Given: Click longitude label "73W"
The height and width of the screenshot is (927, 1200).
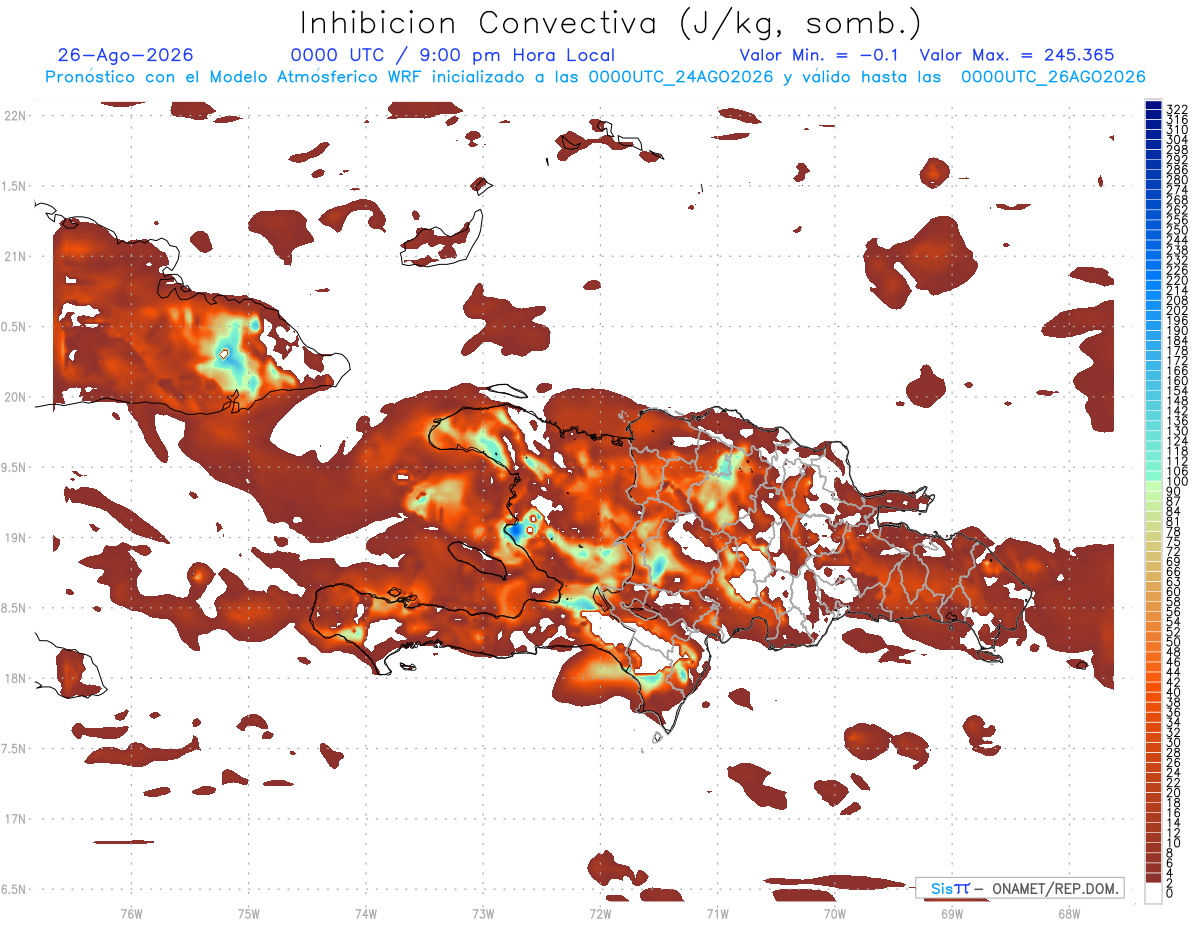Looking at the screenshot, I should pyautogui.click(x=483, y=913).
